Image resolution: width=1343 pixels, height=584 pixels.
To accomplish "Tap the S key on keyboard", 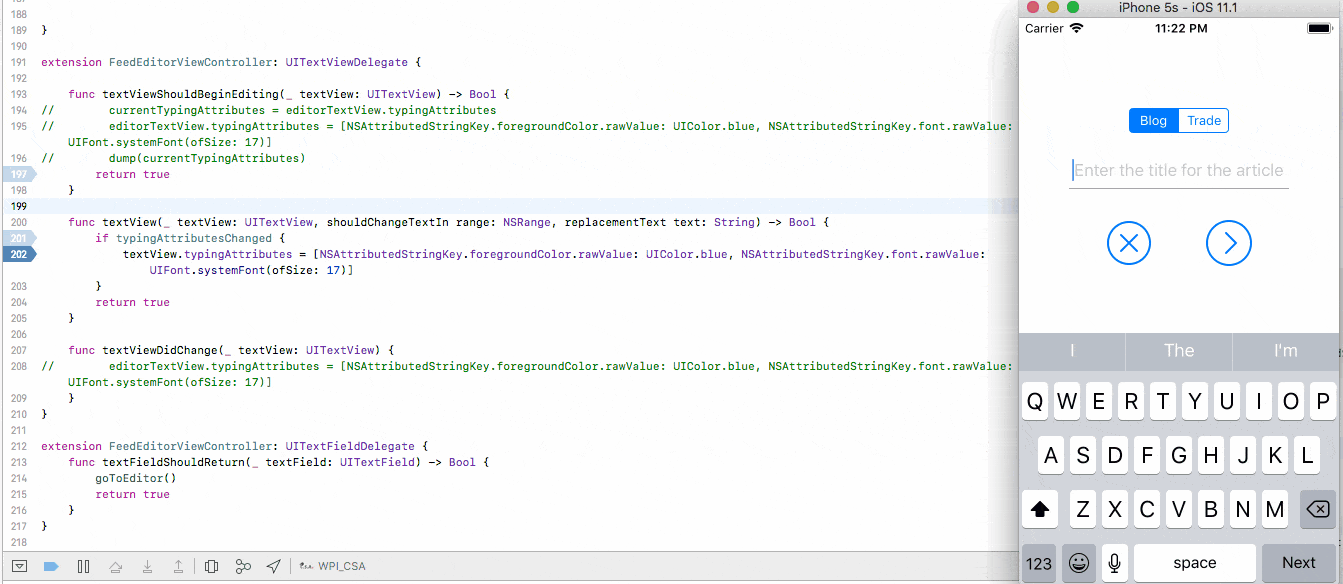I will 1083,456.
